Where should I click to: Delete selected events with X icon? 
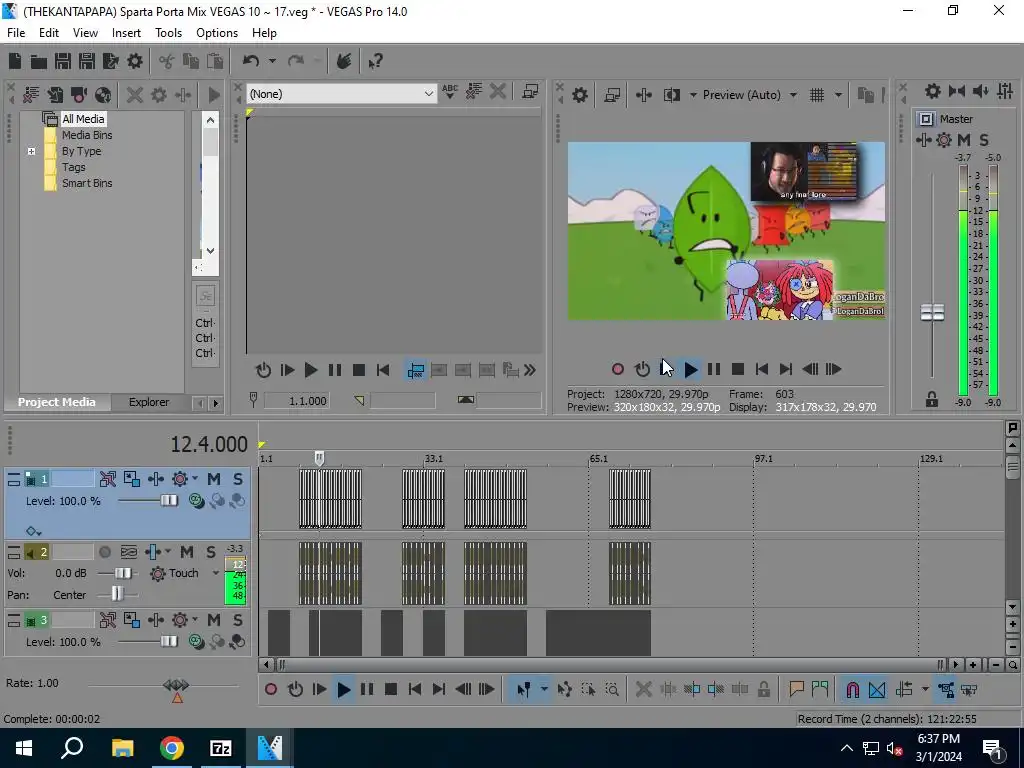pyautogui.click(x=643, y=690)
